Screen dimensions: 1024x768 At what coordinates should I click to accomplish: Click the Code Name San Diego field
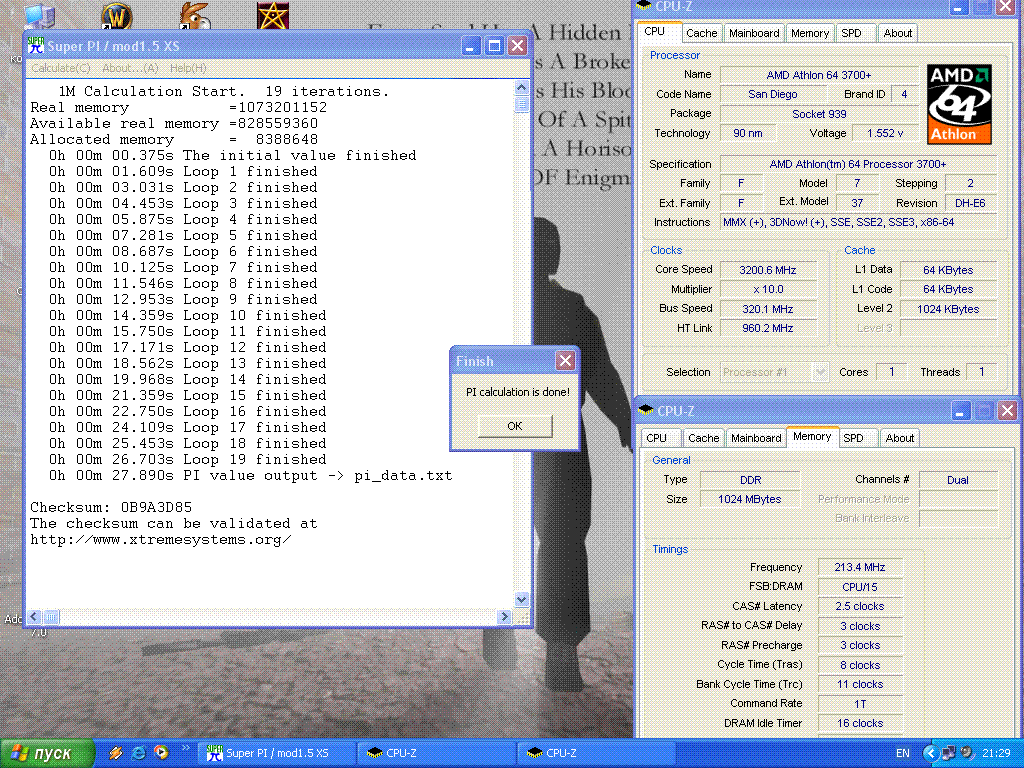(773, 94)
